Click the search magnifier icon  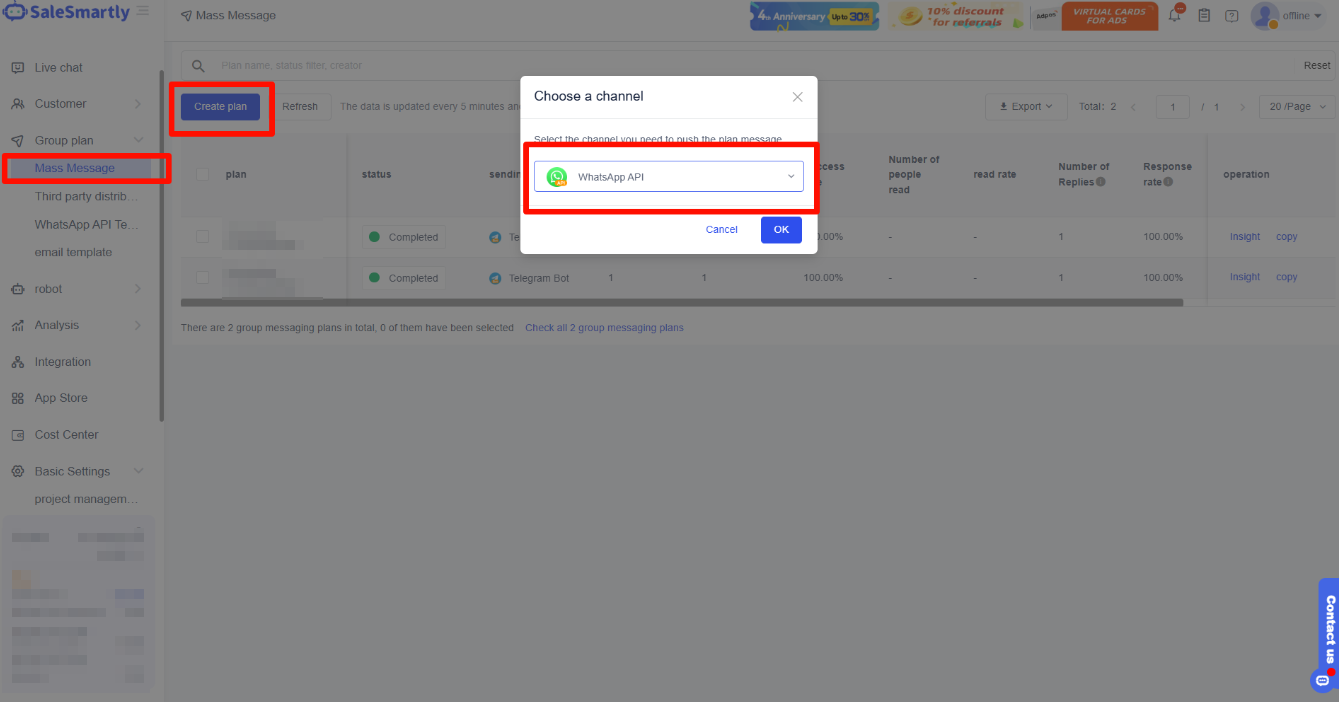198,66
